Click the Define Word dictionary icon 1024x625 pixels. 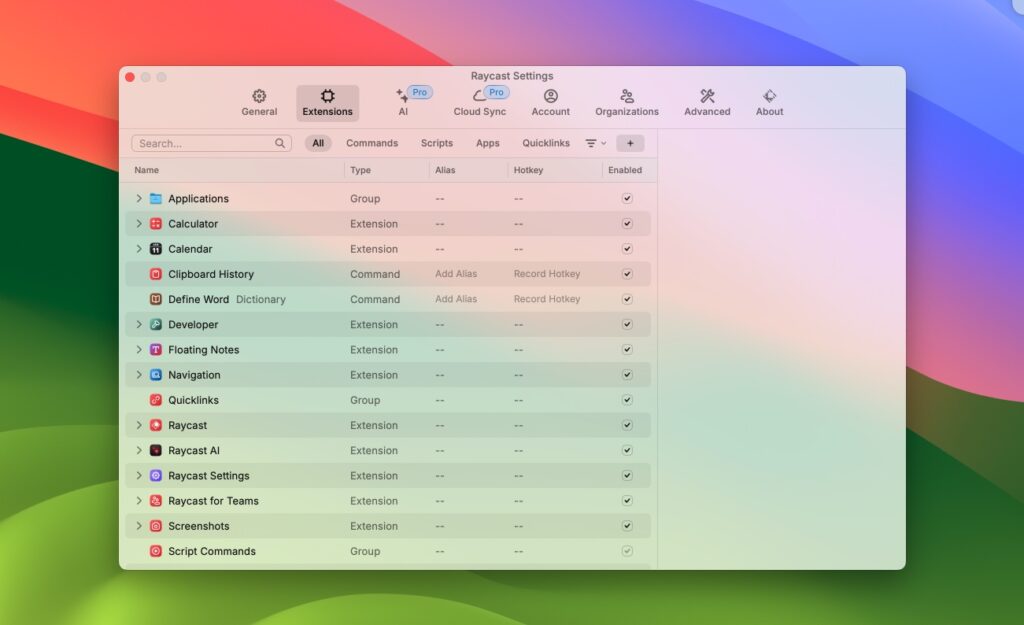(155, 298)
